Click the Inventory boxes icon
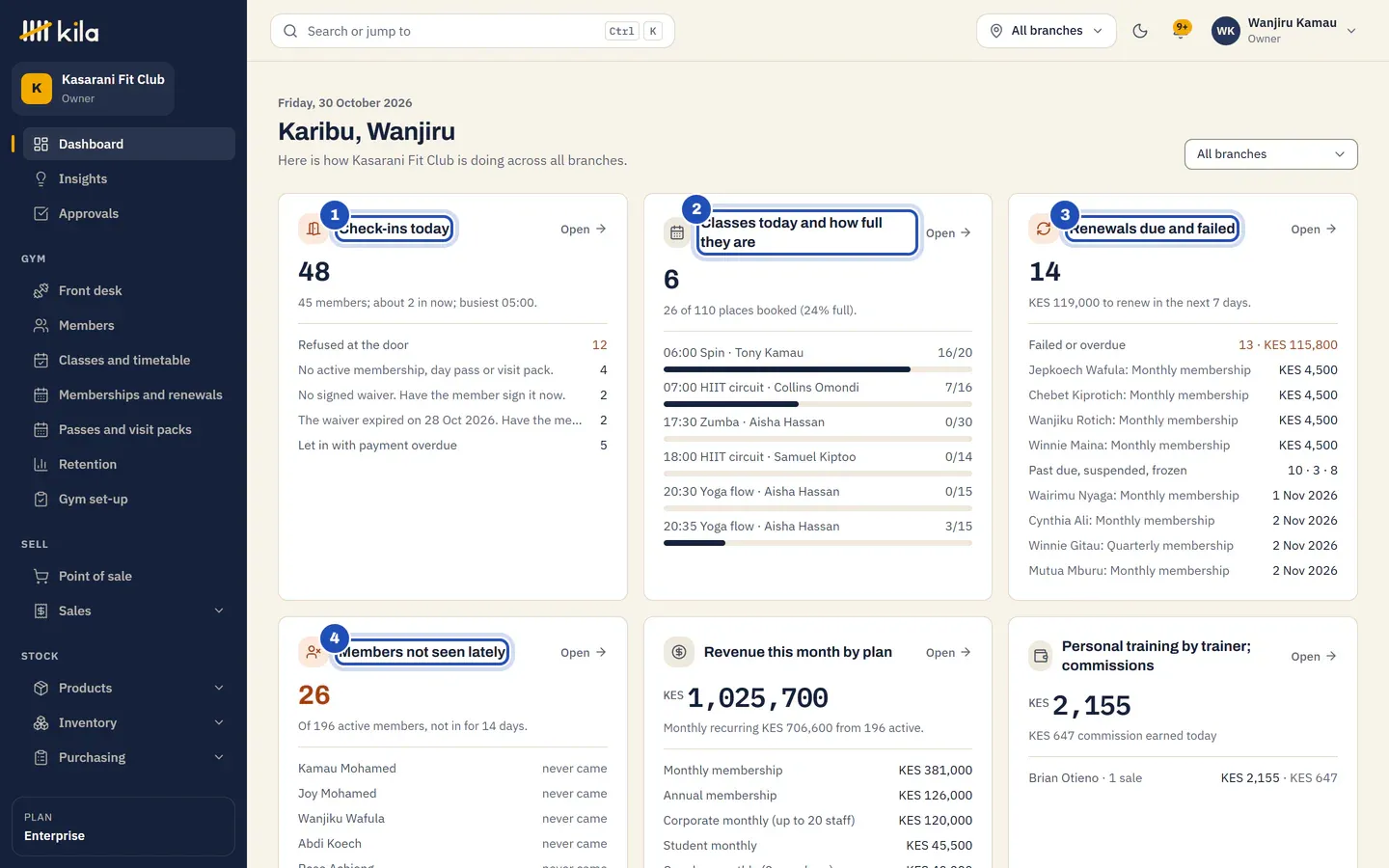This screenshot has height=868, width=1389. click(41, 722)
